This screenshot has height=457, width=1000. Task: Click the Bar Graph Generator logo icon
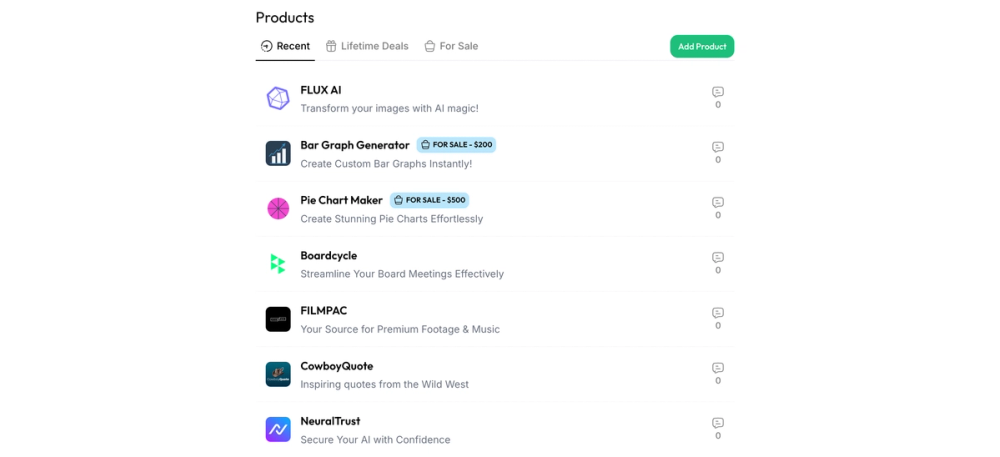tap(278, 154)
